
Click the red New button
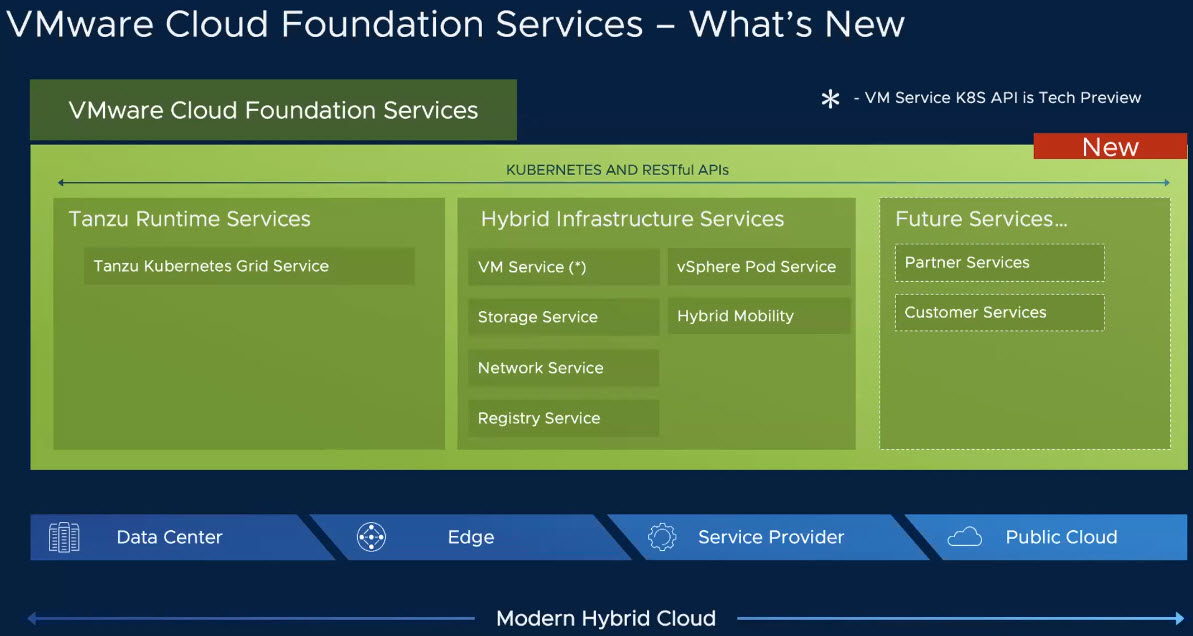pos(1110,146)
